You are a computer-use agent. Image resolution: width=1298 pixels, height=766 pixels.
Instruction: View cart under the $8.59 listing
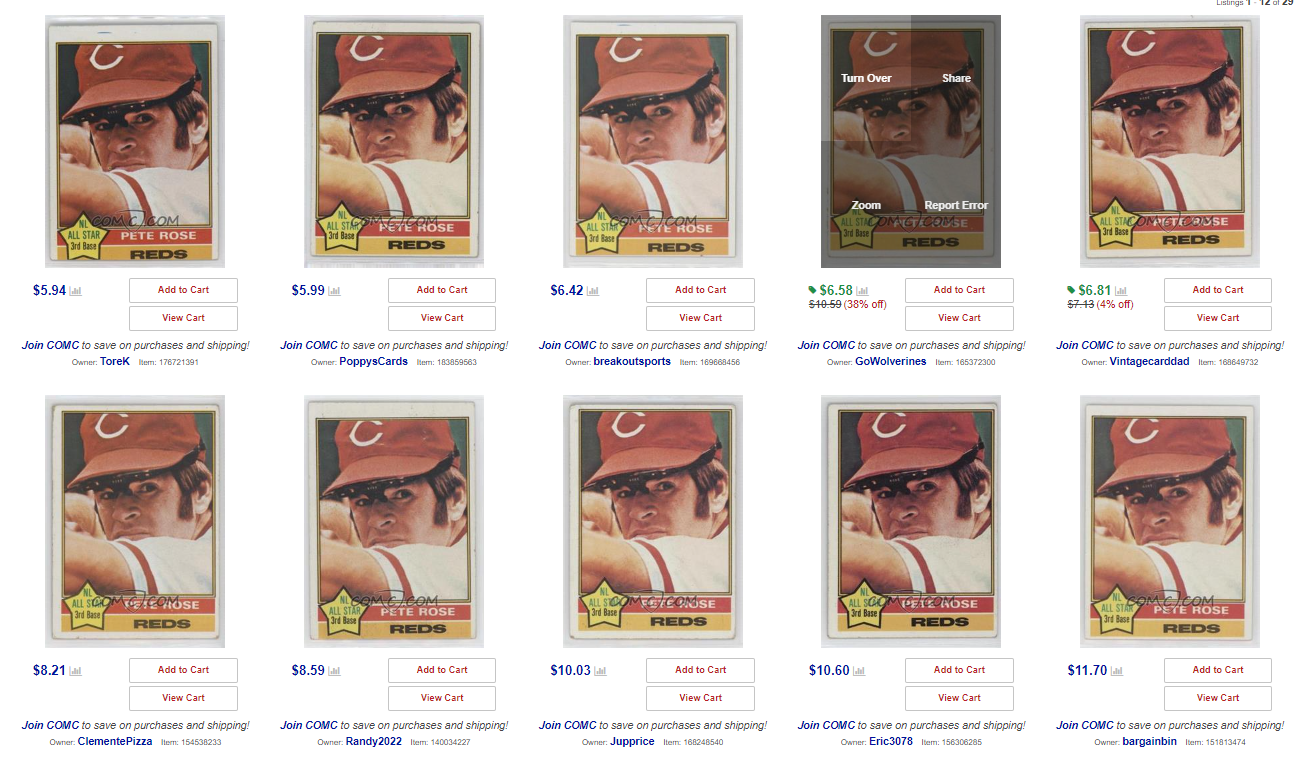[x=442, y=698]
